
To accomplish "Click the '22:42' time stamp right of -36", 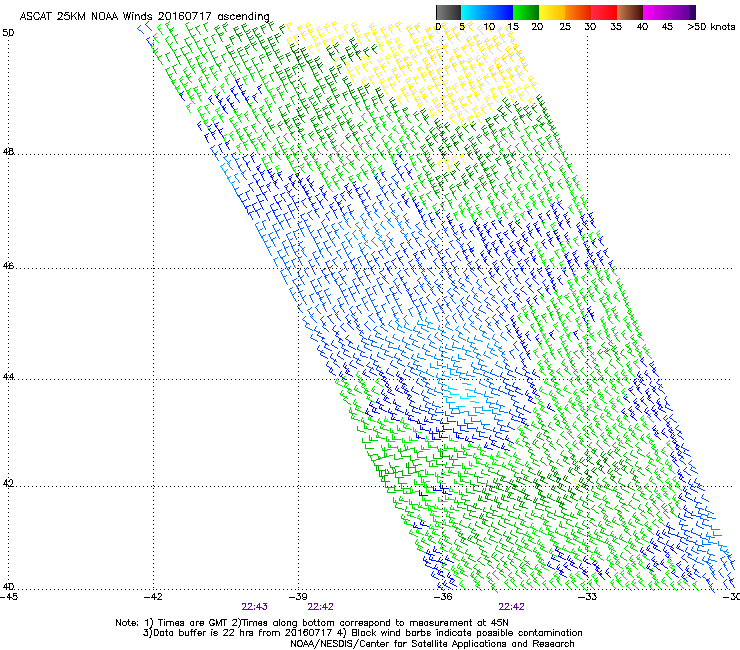I will (x=512, y=607).
